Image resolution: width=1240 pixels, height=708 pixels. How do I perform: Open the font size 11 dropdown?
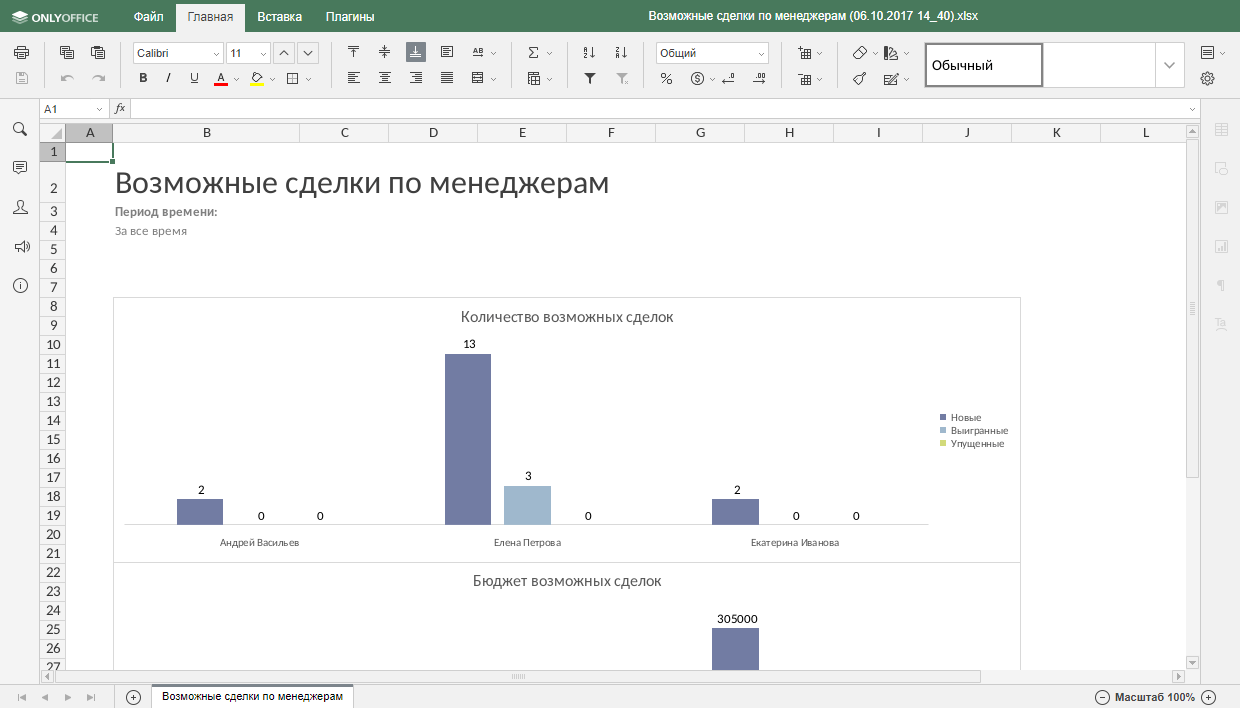(249, 53)
